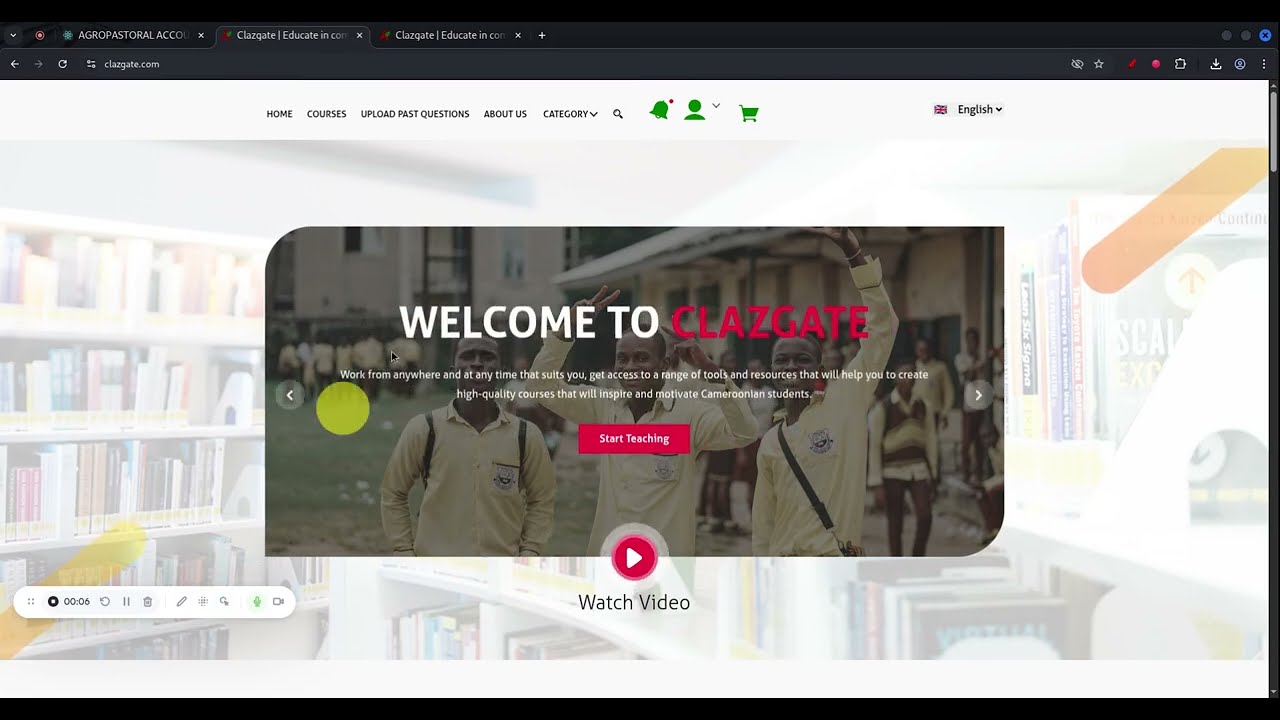Click the first recording-indicator tab
Screen dimensions: 1280x720
coord(40,35)
